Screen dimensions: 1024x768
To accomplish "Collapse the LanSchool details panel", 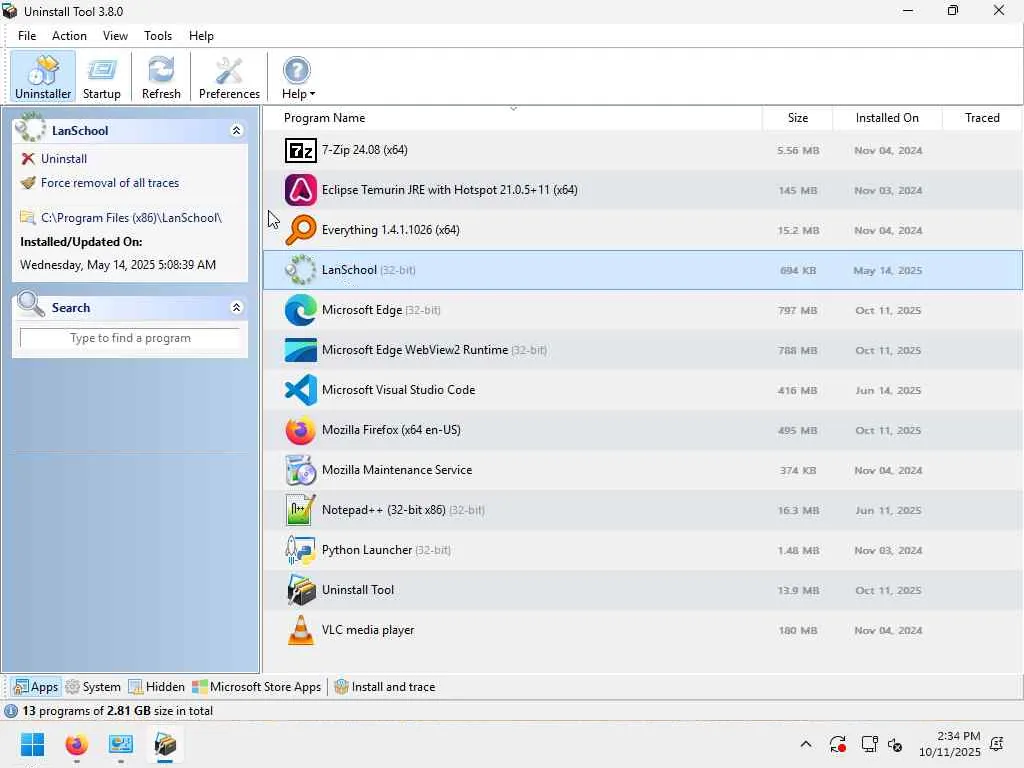I will pyautogui.click(x=236, y=131).
